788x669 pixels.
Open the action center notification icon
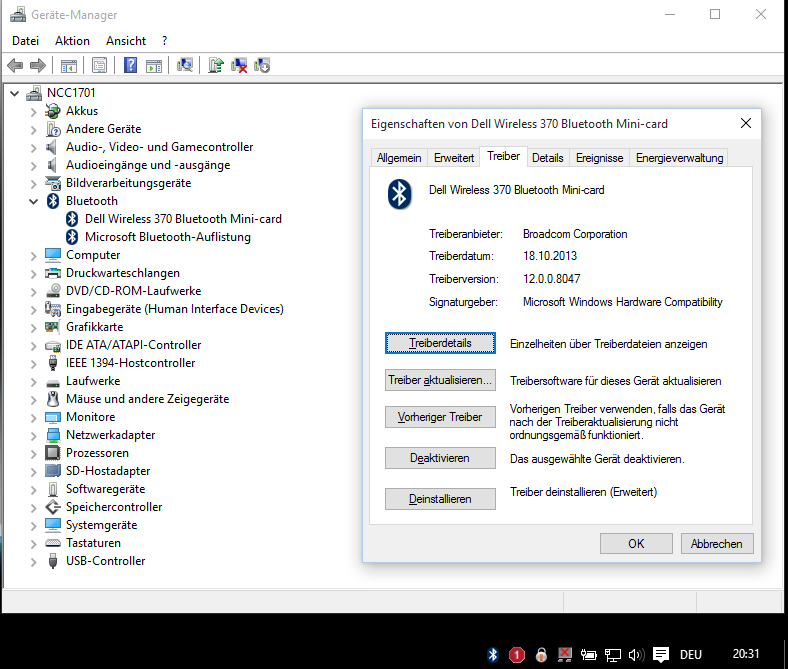pos(660,655)
